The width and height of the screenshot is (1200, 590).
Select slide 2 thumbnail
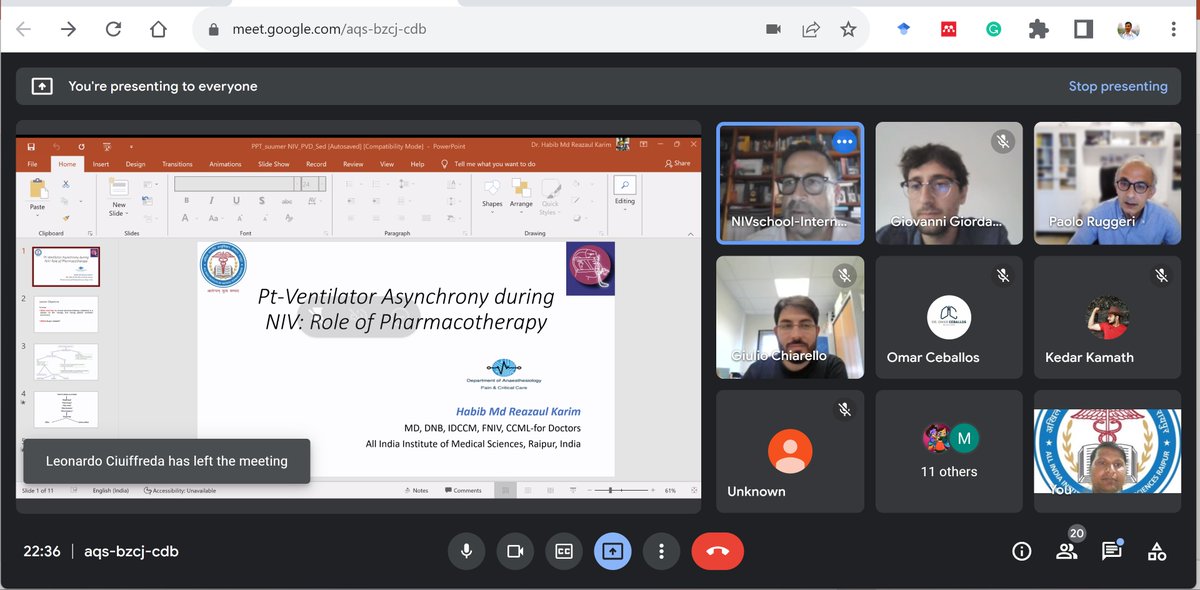(x=66, y=314)
